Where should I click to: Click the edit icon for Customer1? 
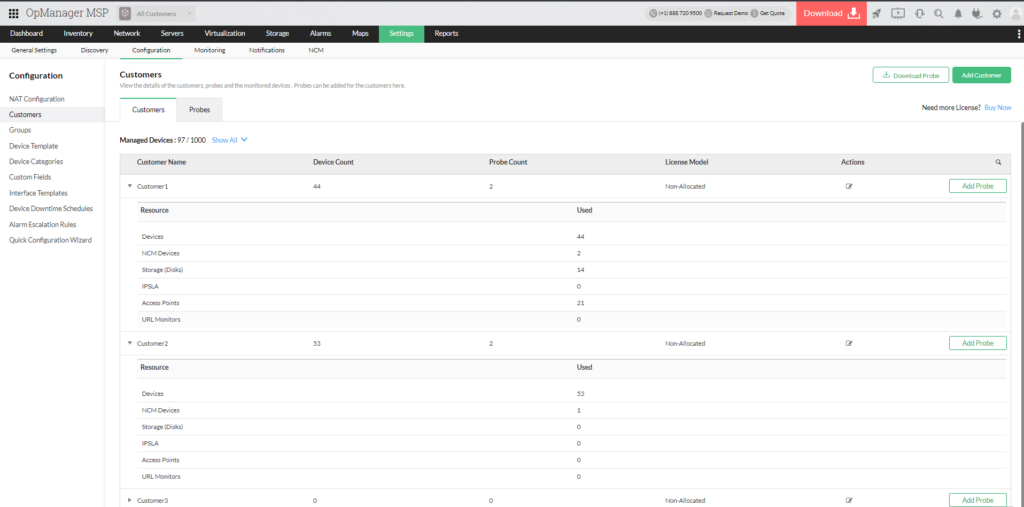849,186
